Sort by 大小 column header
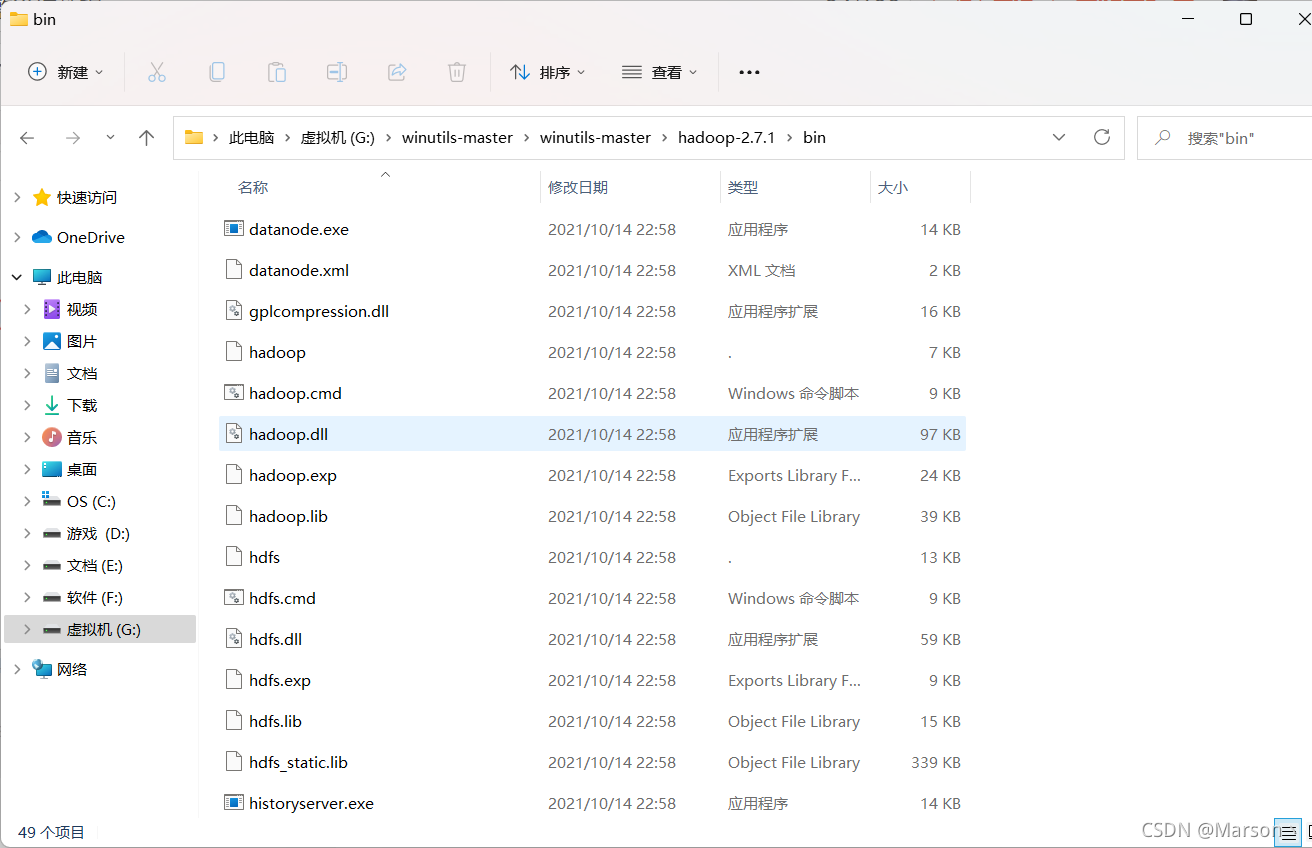 892,187
